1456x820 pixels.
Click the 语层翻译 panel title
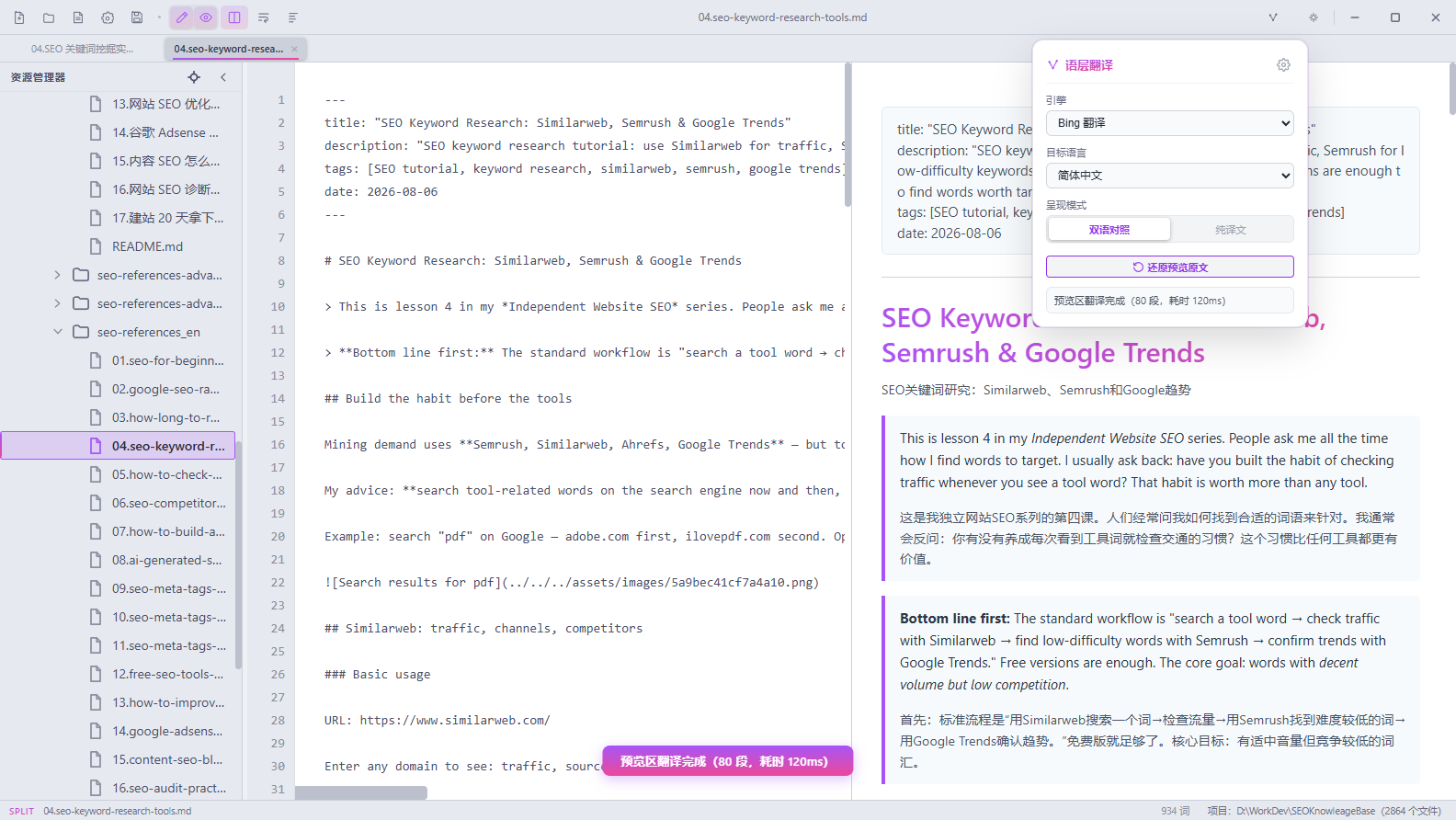click(x=1088, y=65)
